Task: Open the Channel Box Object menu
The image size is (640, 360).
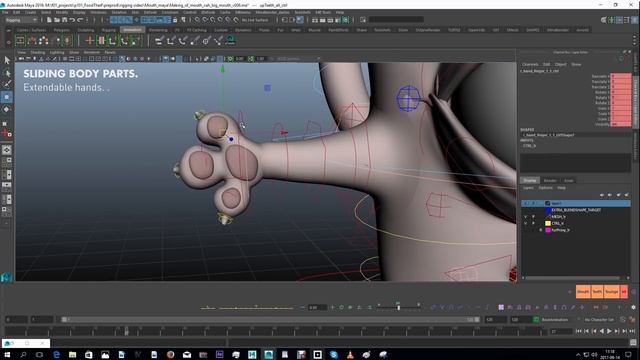Action: (x=560, y=64)
